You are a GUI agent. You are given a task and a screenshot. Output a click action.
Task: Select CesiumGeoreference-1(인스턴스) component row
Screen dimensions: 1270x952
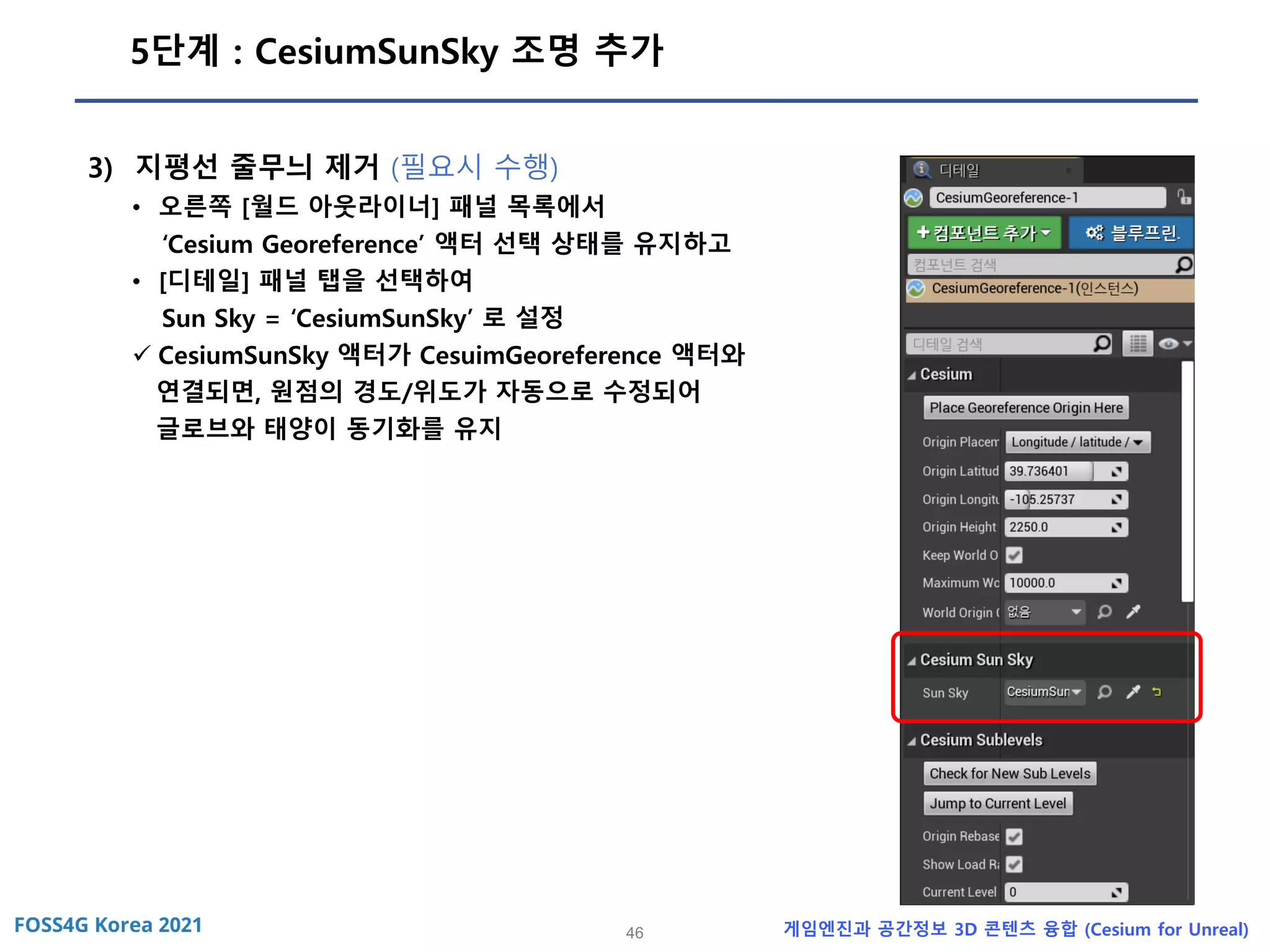(1050, 289)
